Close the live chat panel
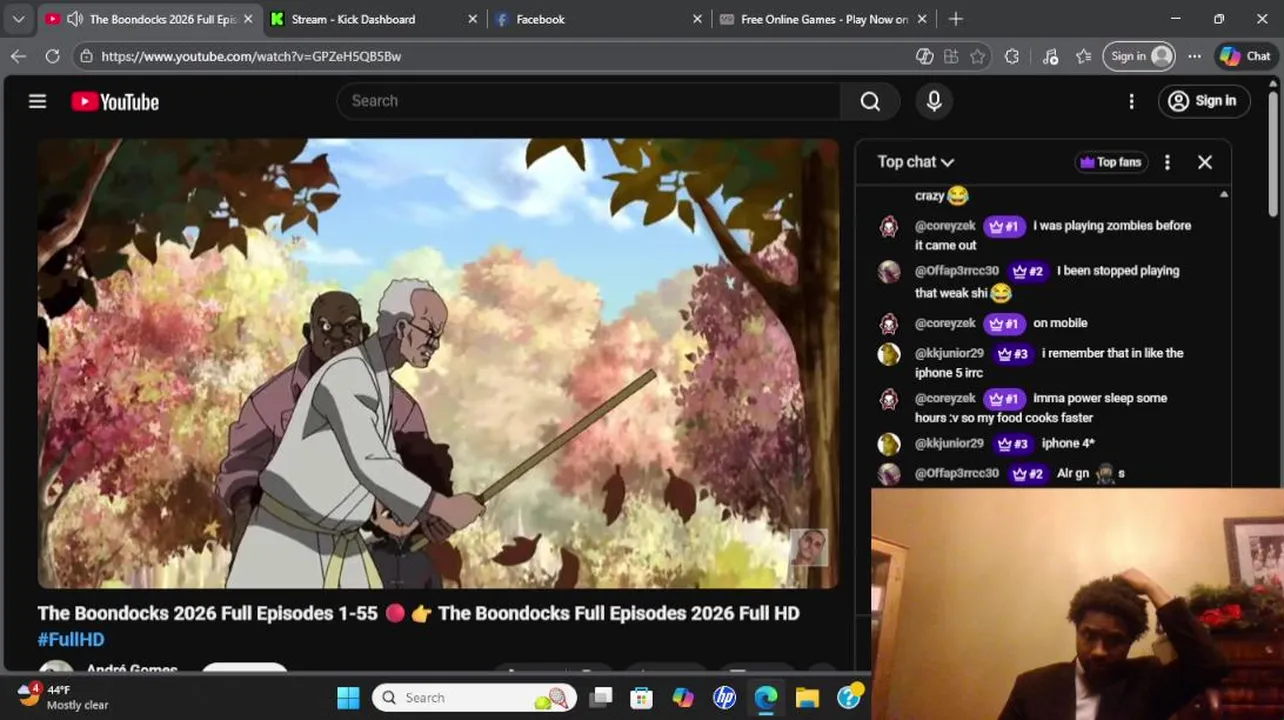 click(1205, 162)
